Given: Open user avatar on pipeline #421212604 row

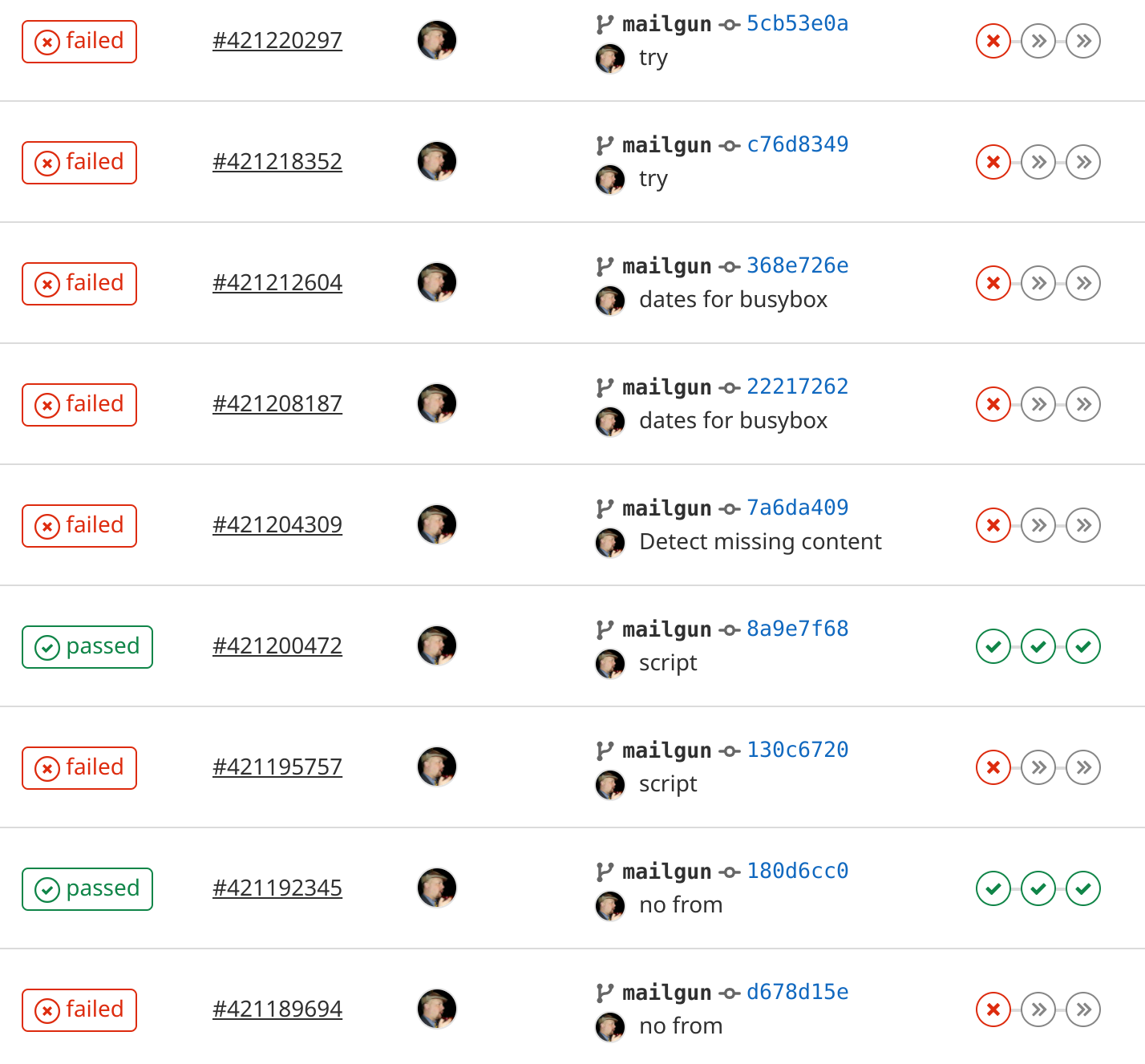Looking at the screenshot, I should pyautogui.click(x=437, y=282).
